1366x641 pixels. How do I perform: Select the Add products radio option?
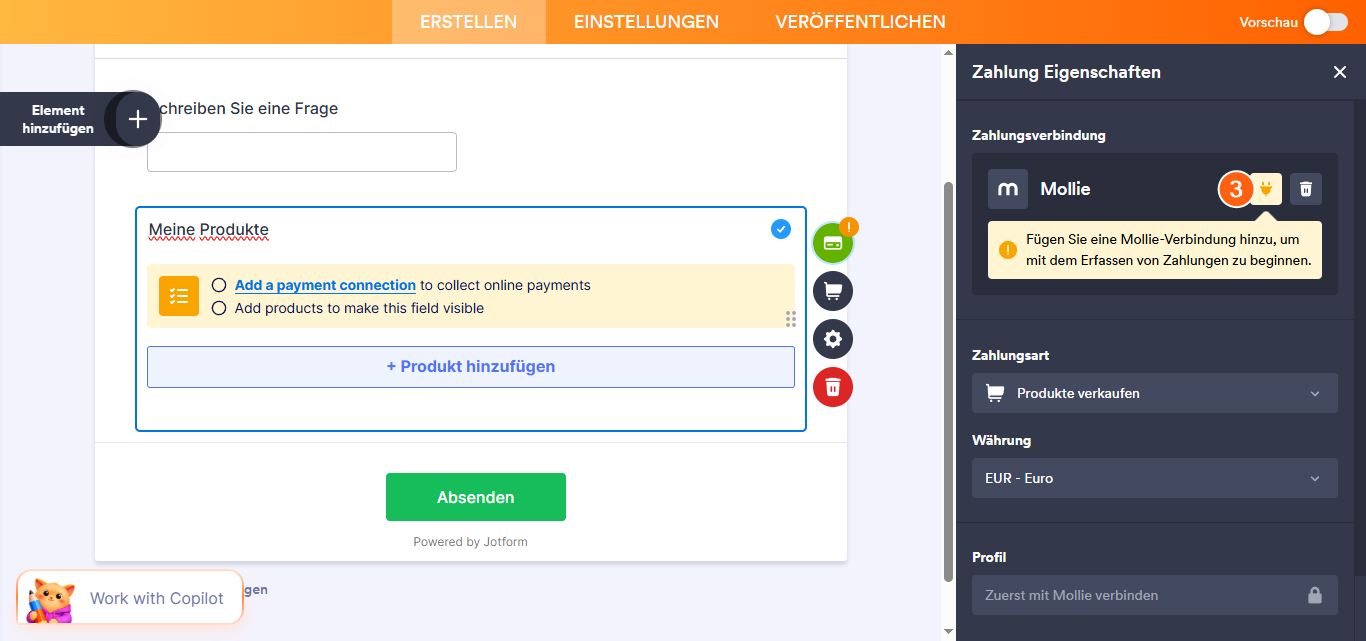219,307
